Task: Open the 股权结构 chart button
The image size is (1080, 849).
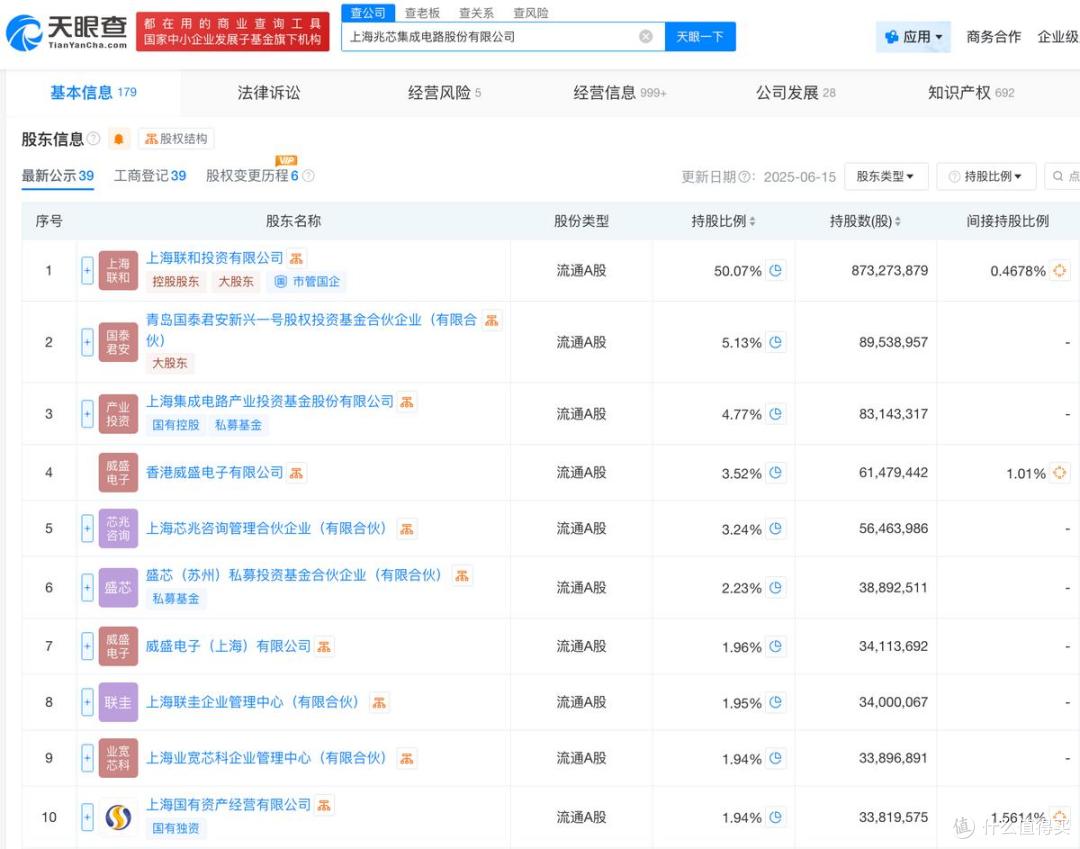Action: (176, 139)
